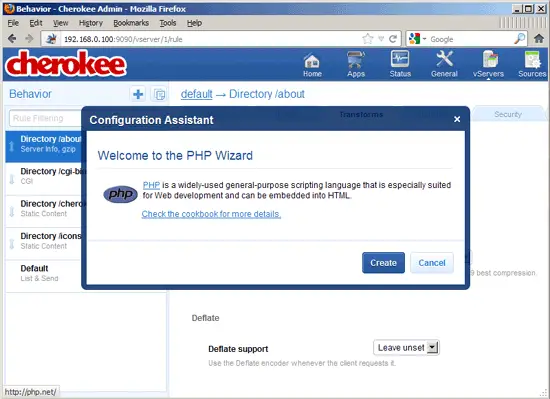Open the Bookmarks menu
550x399 pixels.
(131, 23)
